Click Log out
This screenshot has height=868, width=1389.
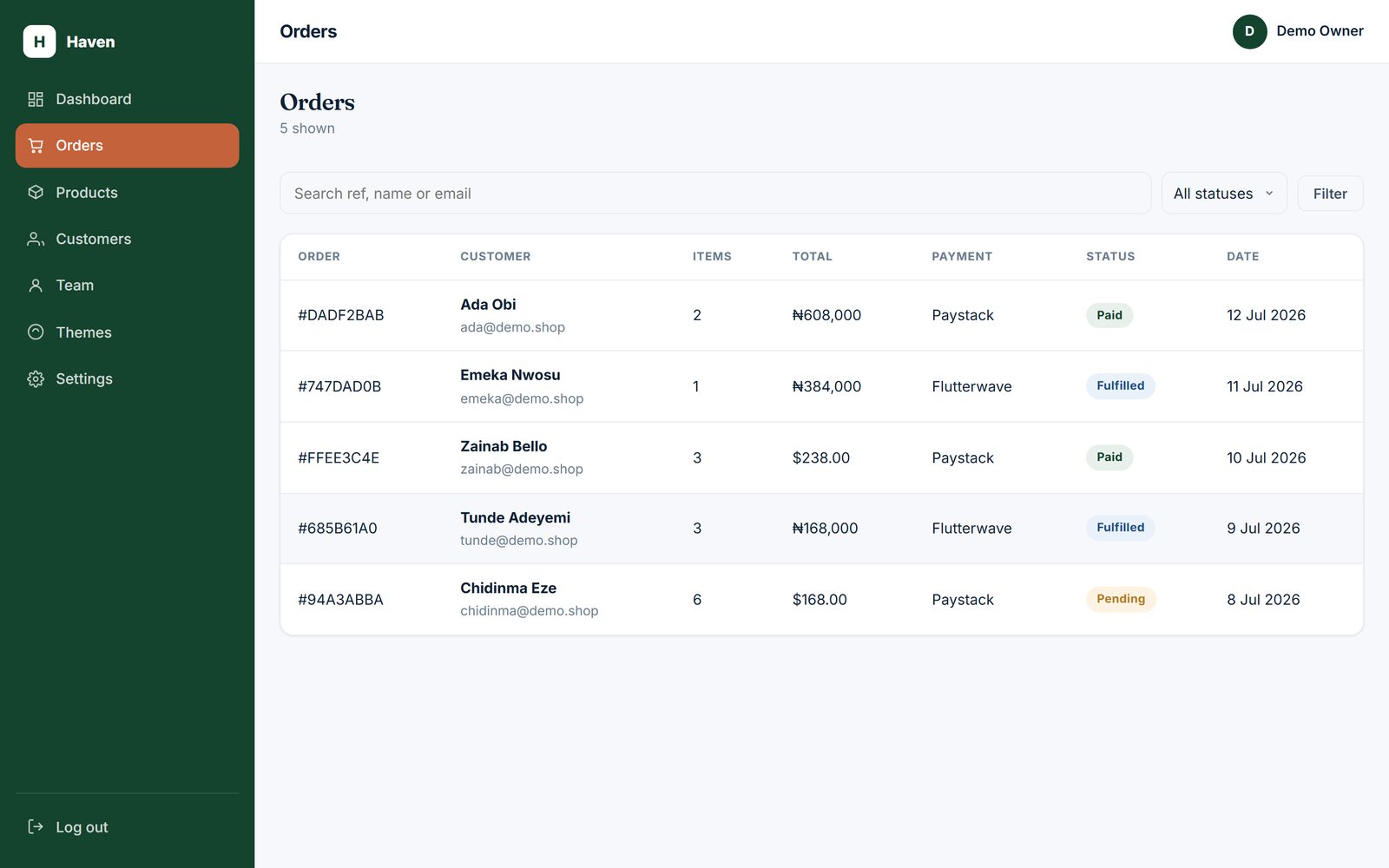click(127, 827)
